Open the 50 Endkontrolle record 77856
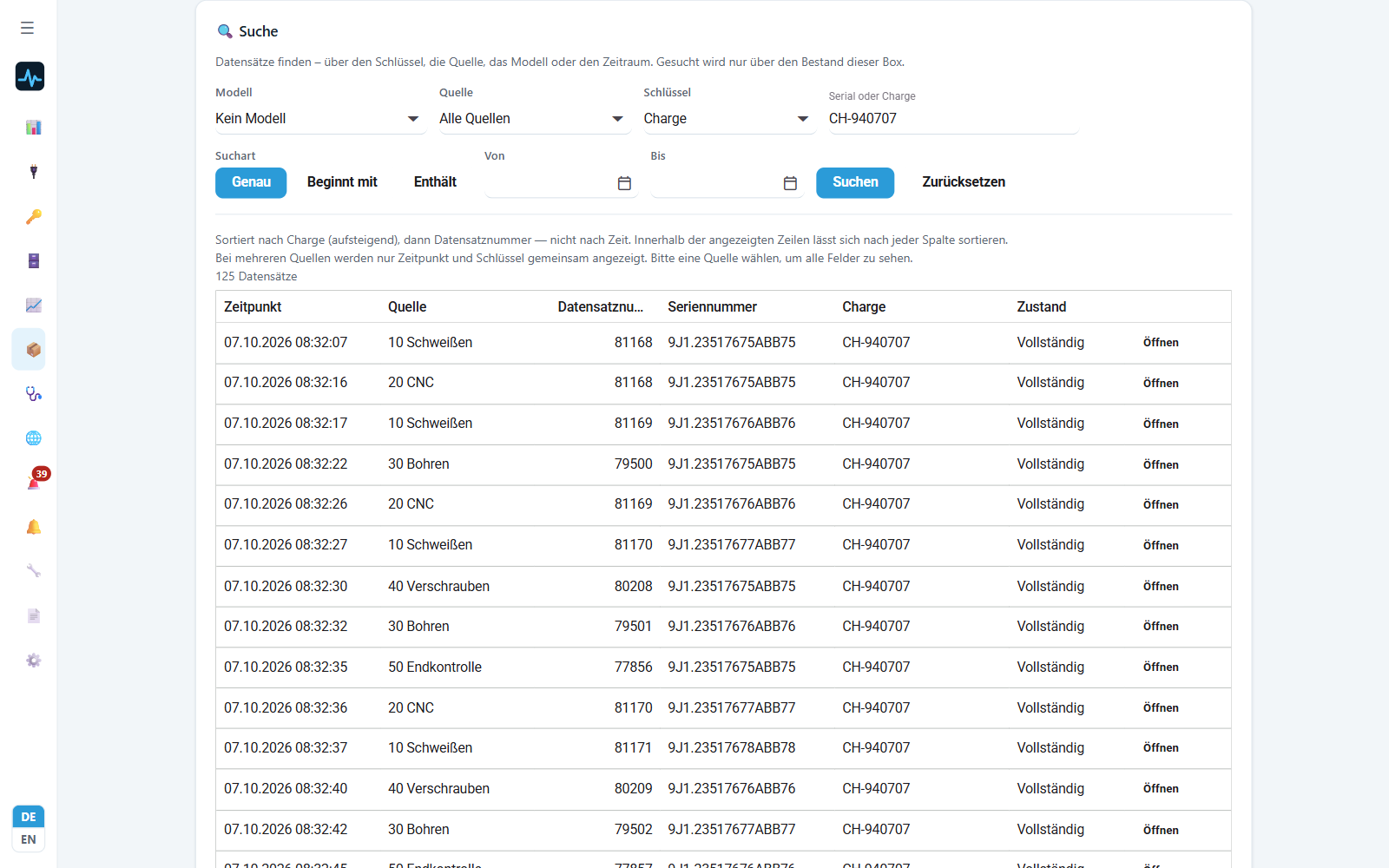This screenshot has width=1389, height=868. pyautogui.click(x=1161, y=667)
